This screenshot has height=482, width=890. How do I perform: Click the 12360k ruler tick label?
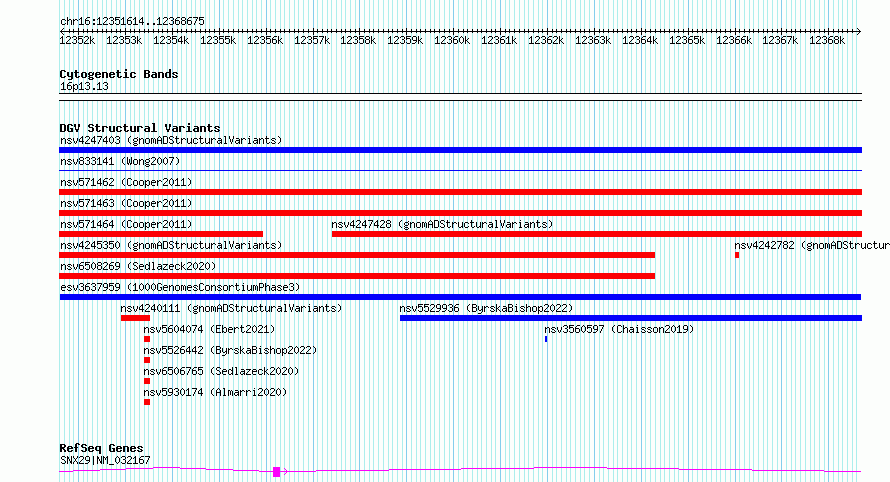[452, 40]
